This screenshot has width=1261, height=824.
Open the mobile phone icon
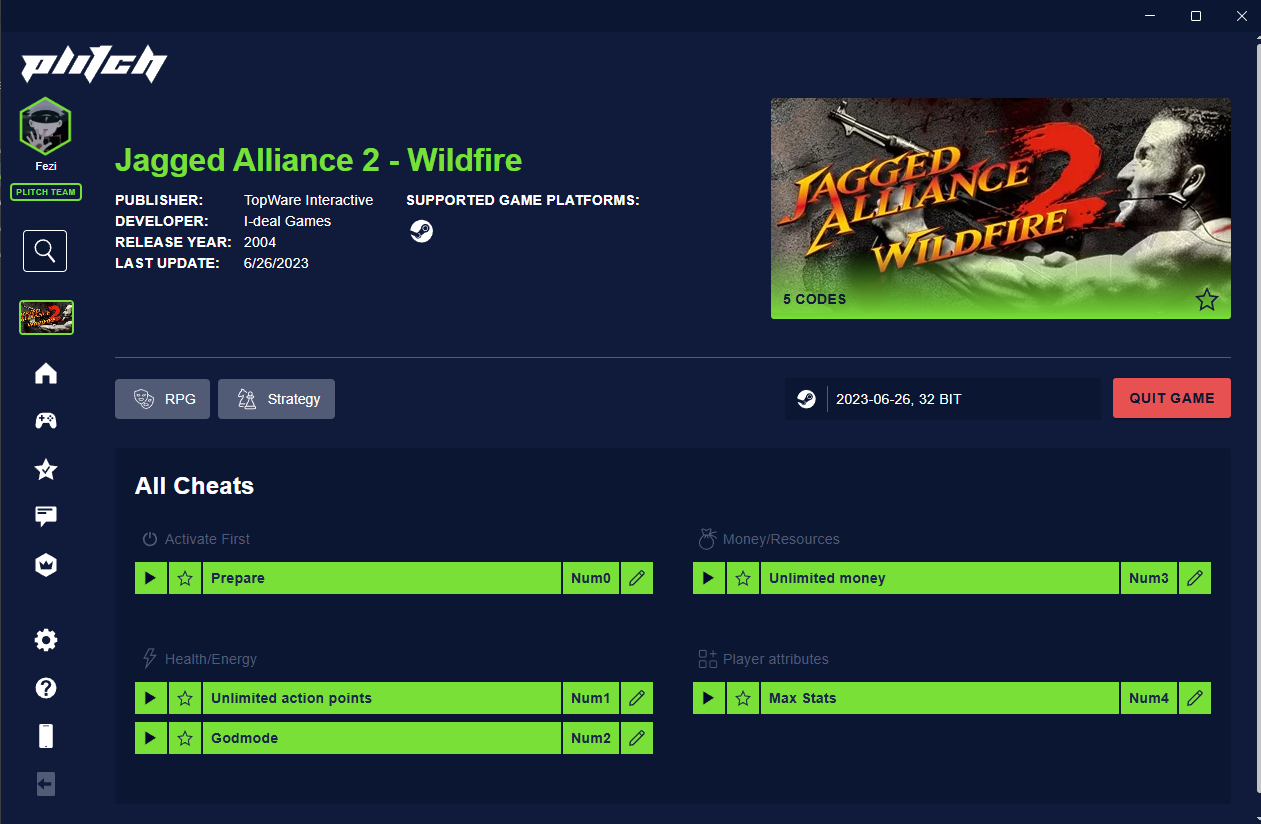[46, 736]
